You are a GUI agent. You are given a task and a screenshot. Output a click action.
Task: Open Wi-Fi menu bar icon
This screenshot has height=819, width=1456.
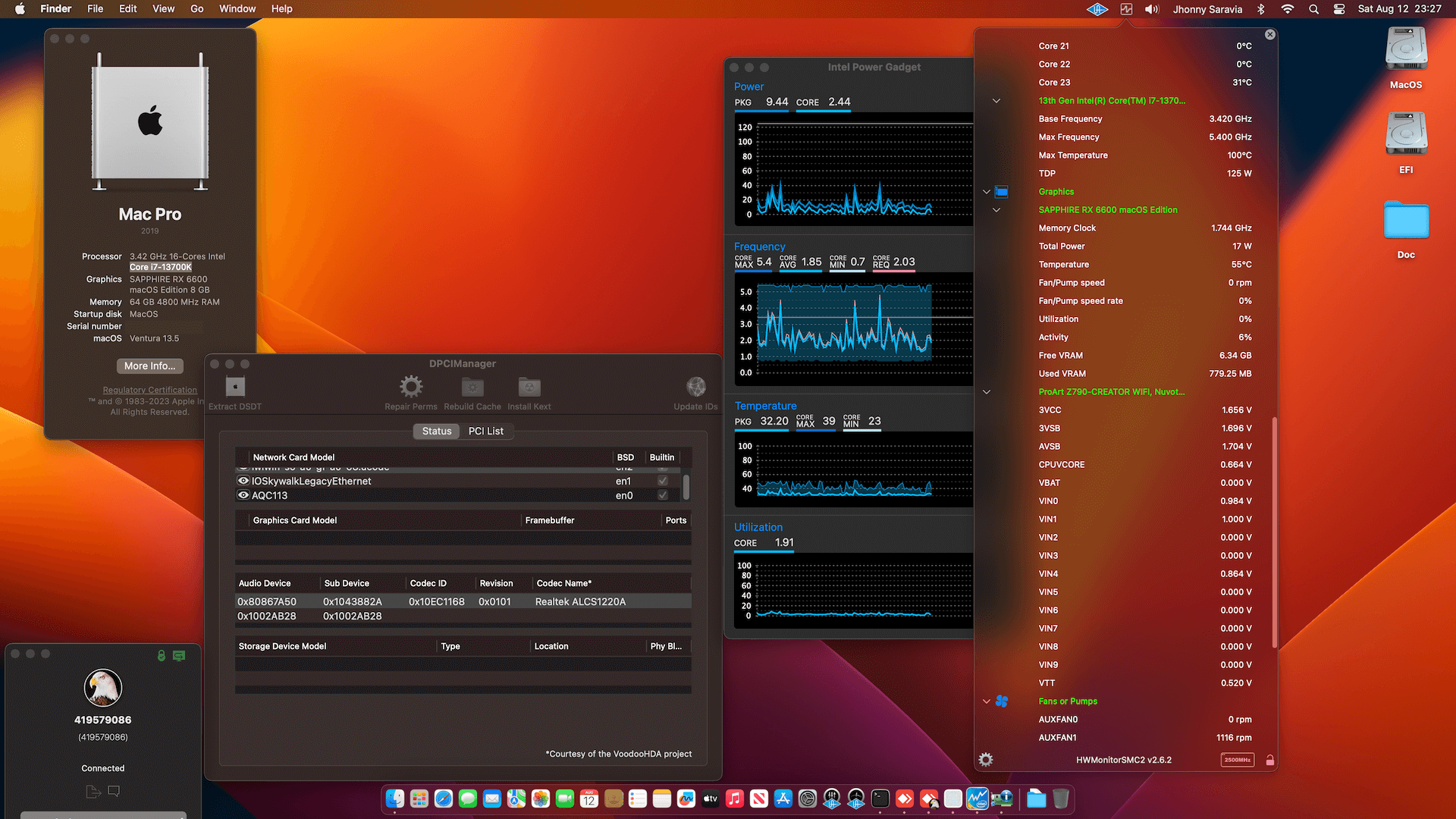[x=1288, y=9]
